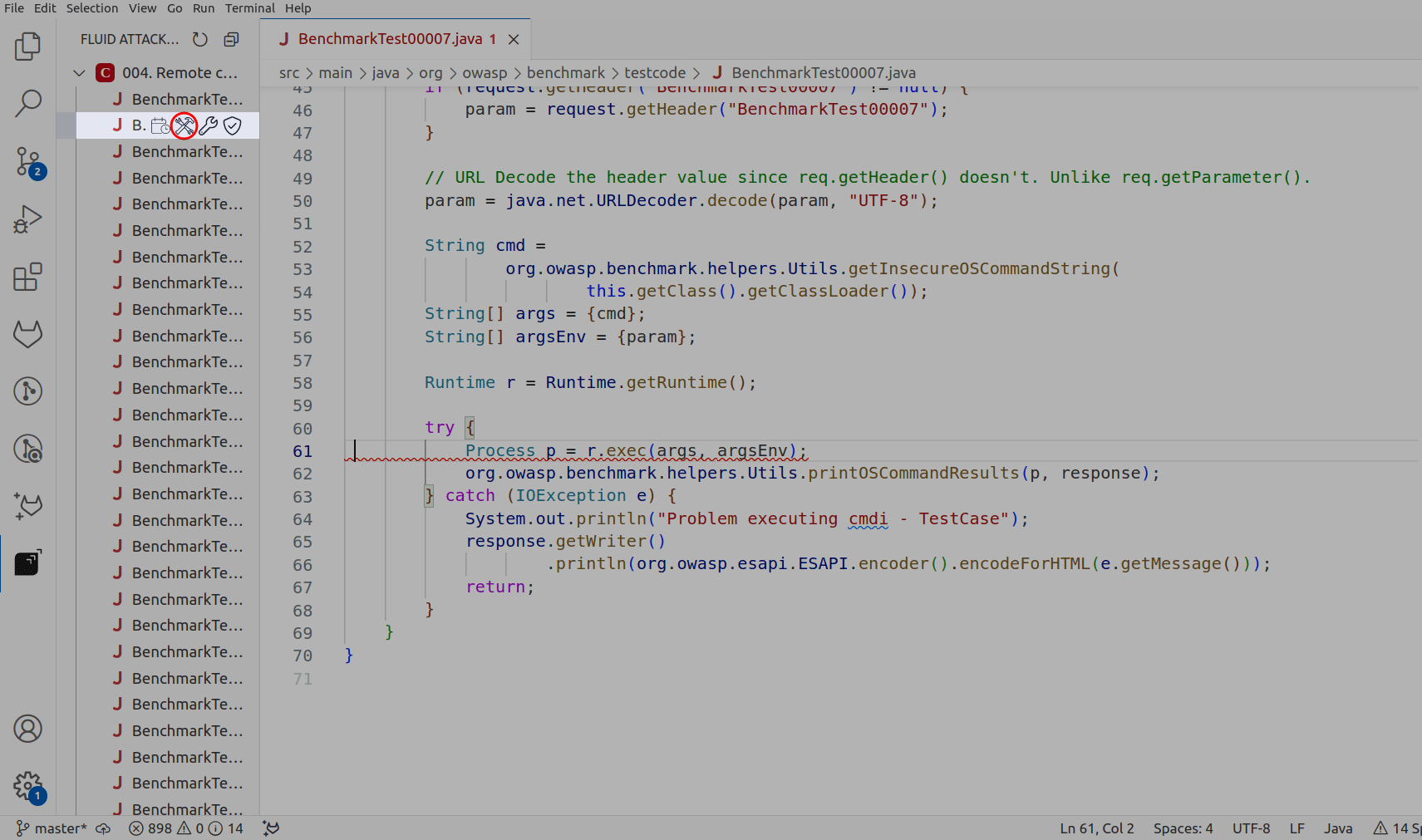Open the File menu
The height and width of the screenshot is (840, 1422).
click(x=14, y=8)
